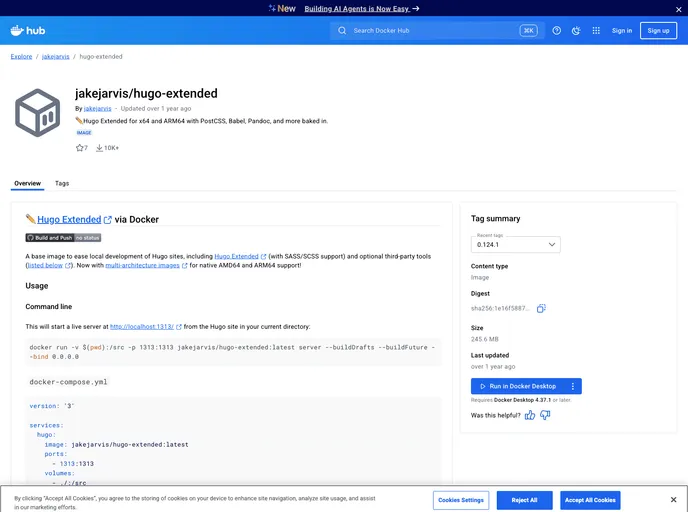Click external icon beside multi-architecture images
This screenshot has width=688, height=512.
(185, 265)
